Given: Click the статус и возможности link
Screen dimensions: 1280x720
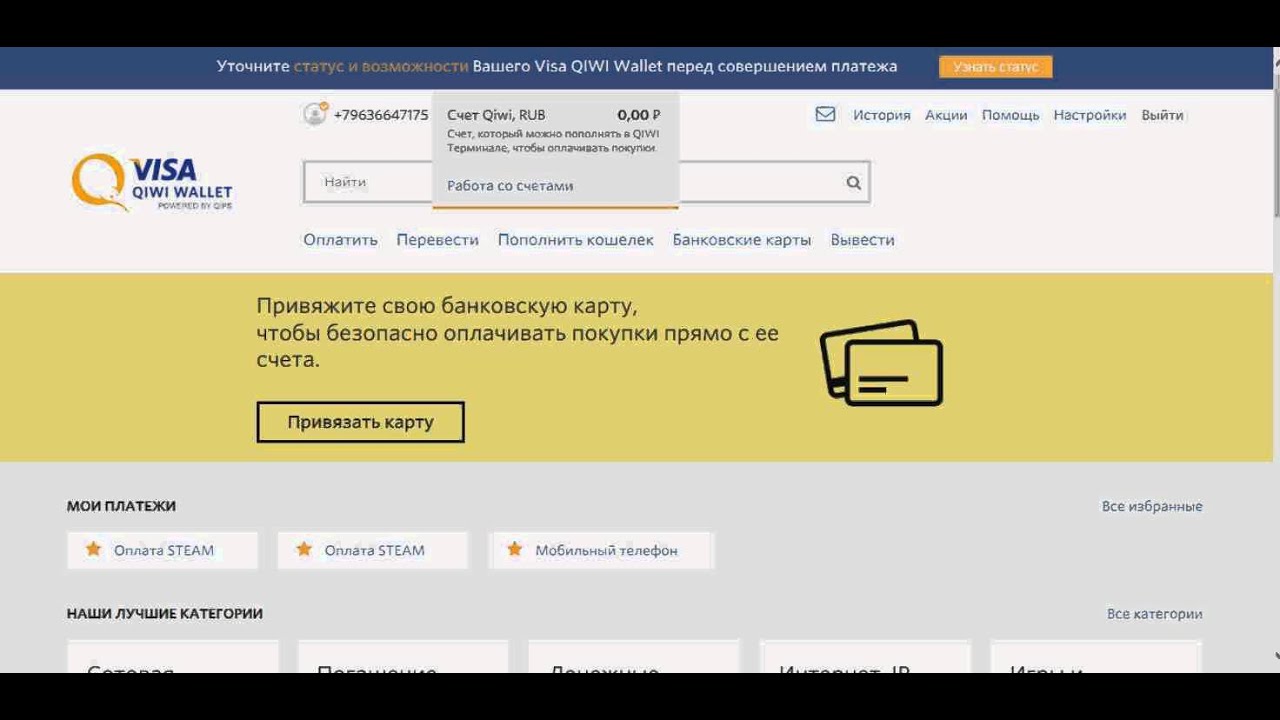Looking at the screenshot, I should point(381,66).
